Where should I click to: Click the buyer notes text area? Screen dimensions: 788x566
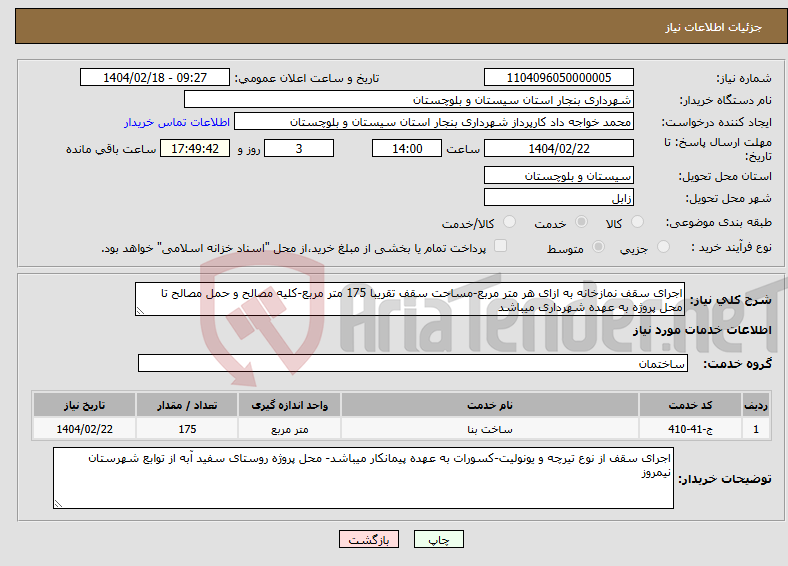tap(363, 478)
